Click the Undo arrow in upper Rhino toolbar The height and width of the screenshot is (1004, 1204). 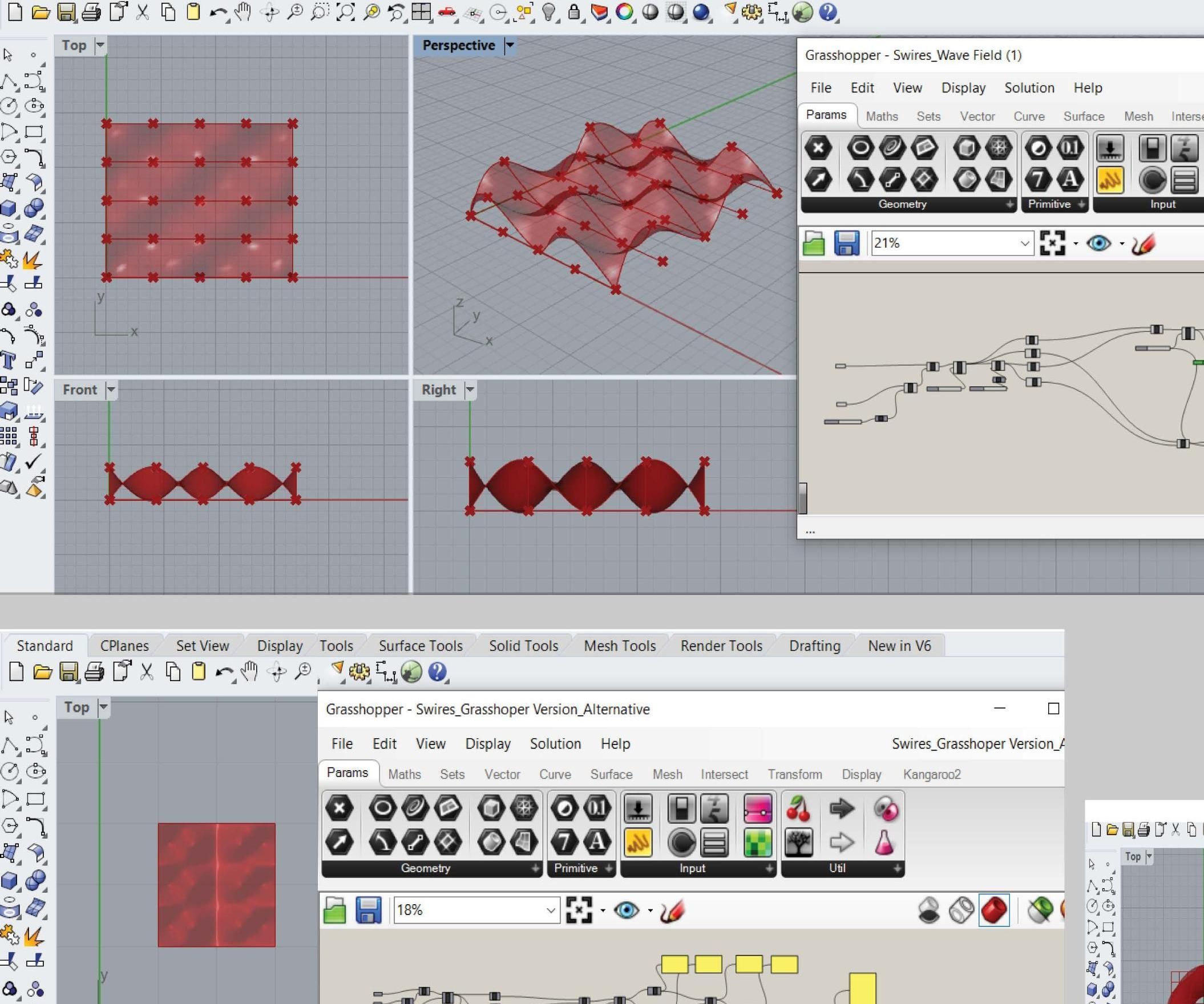[218, 12]
